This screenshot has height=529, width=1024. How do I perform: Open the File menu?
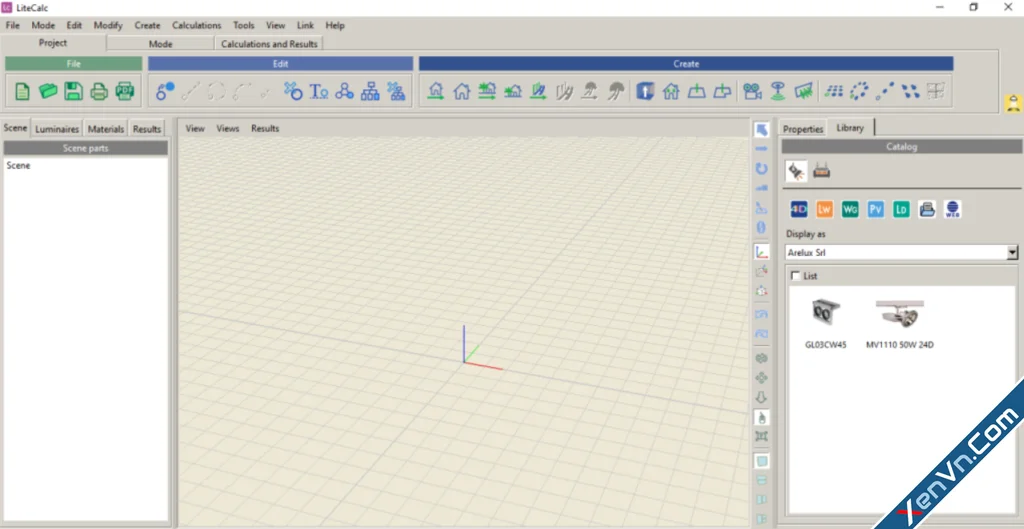point(12,25)
